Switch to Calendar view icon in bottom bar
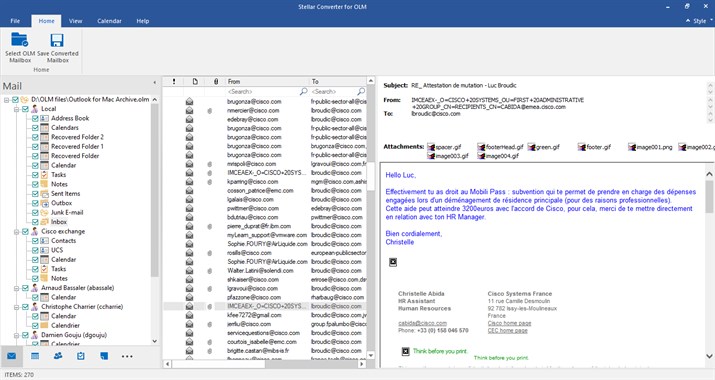Image resolution: width=715 pixels, height=380 pixels. (x=35, y=356)
